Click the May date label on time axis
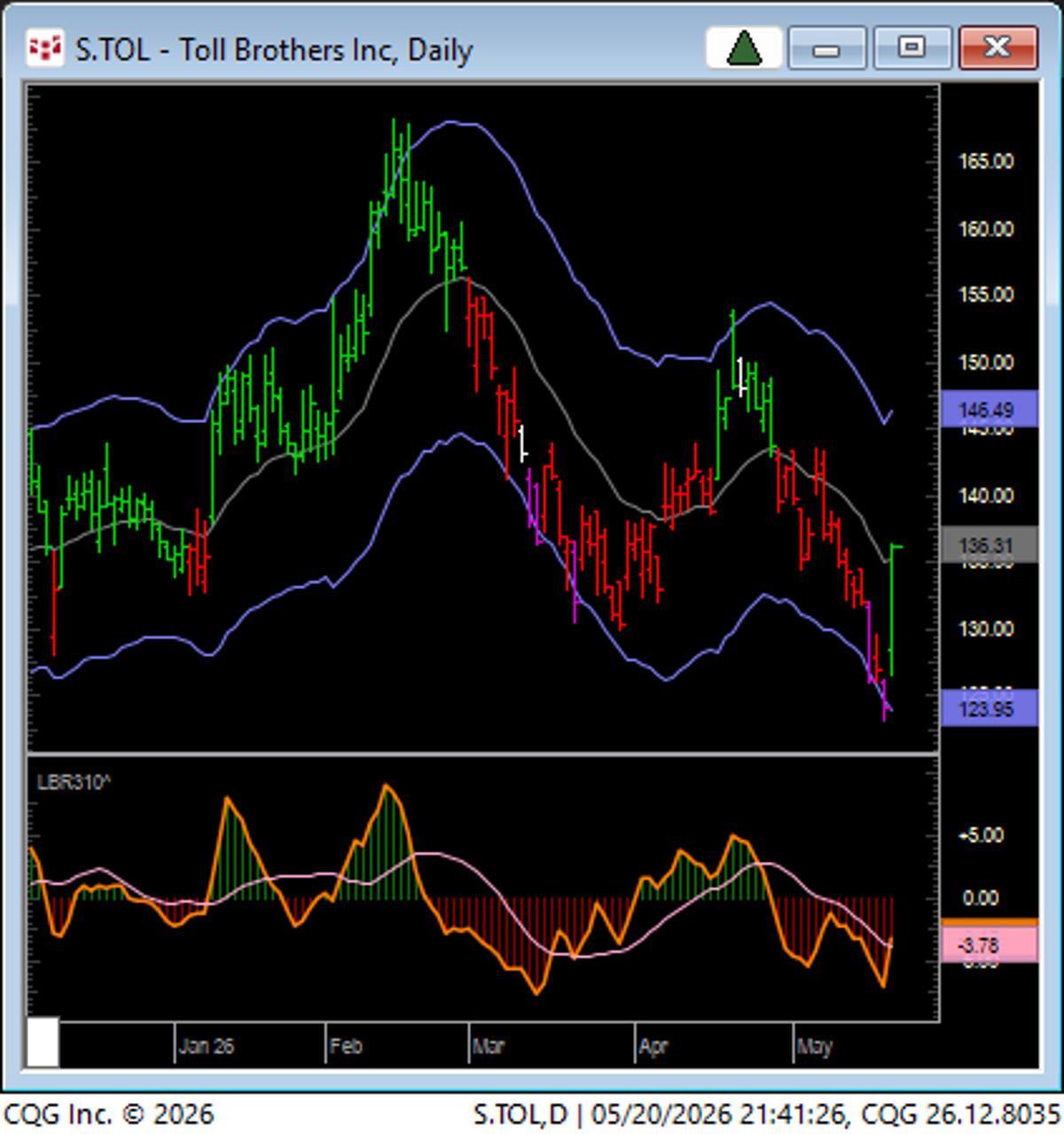This screenshot has width=1064, height=1134. [x=814, y=1046]
